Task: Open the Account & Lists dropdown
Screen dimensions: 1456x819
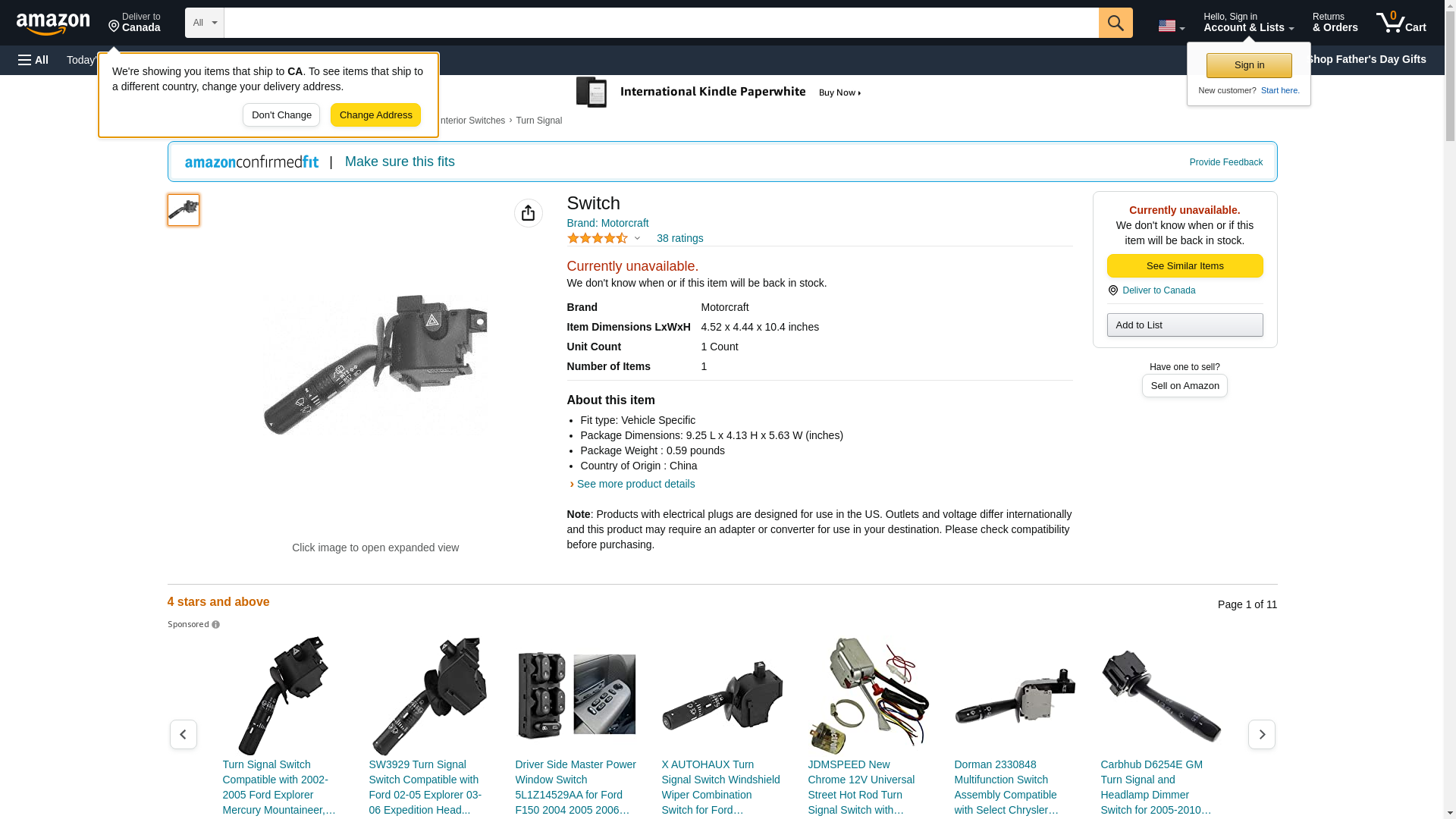Action: point(1247,23)
